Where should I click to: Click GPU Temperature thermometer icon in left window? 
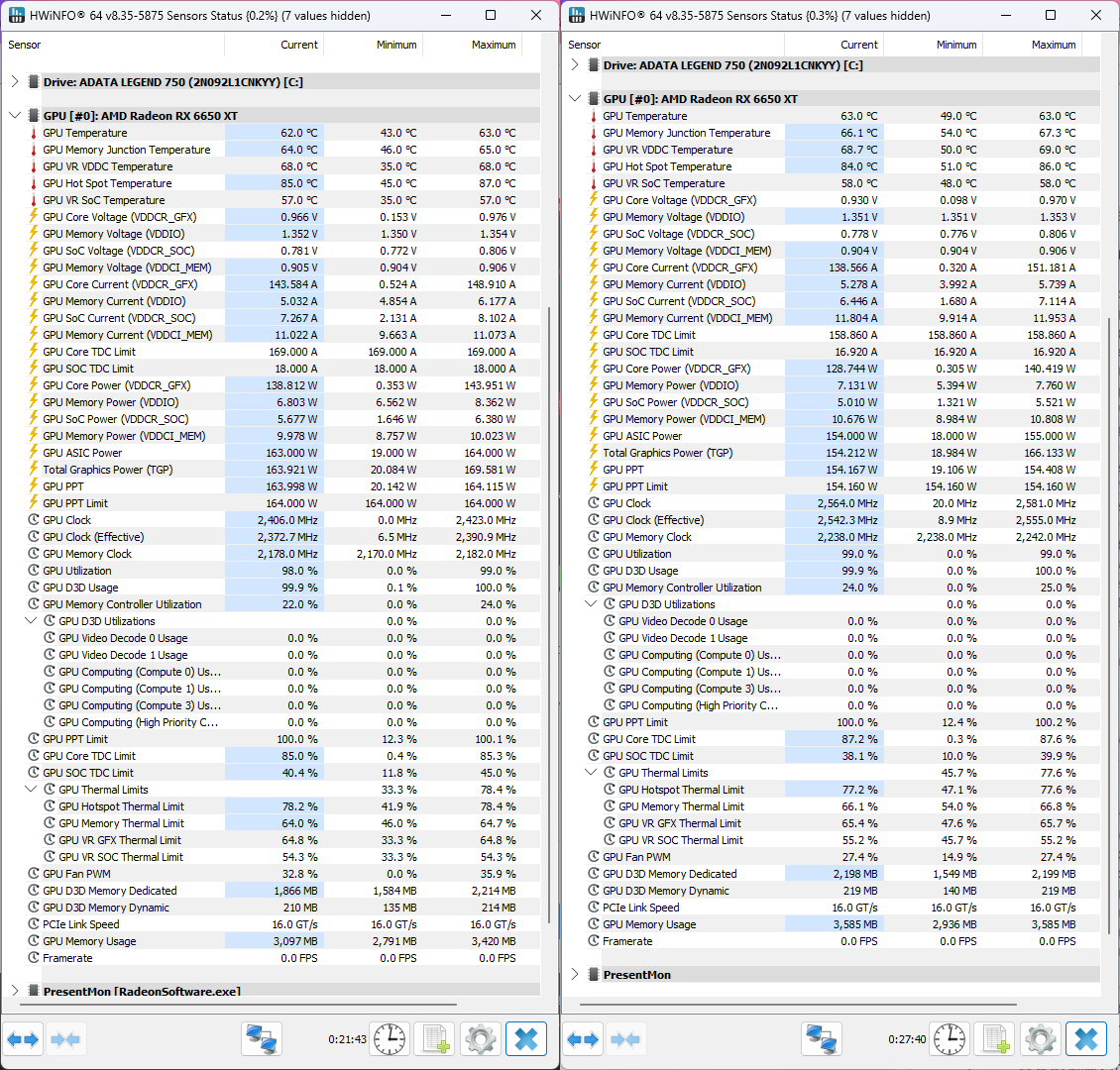pyautogui.click(x=33, y=133)
